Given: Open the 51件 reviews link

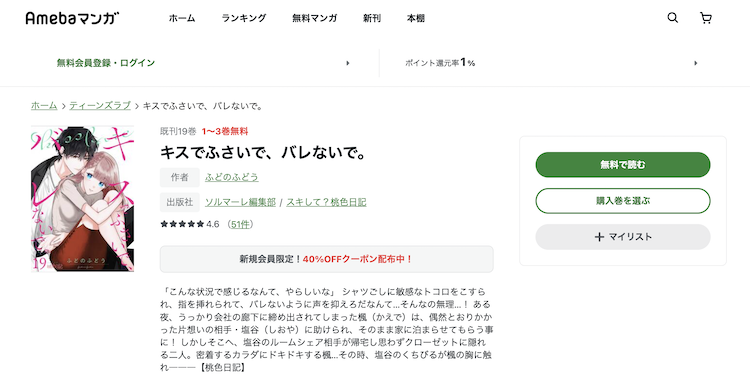Looking at the screenshot, I should [x=240, y=224].
